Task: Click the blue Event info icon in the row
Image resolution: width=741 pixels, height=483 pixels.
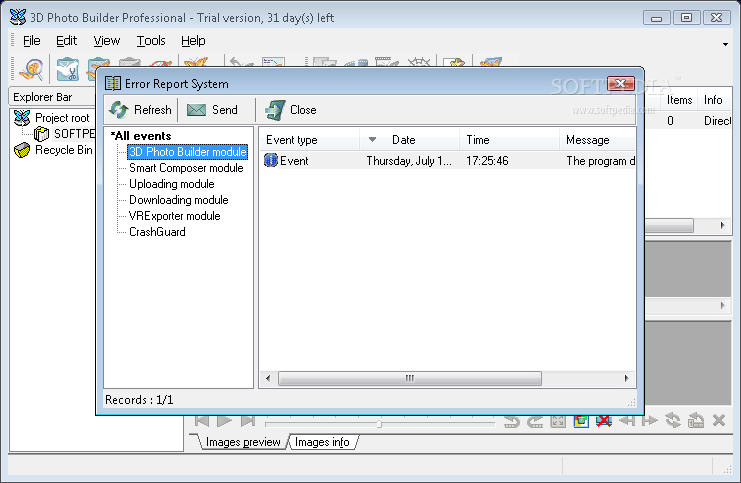Action: [270, 161]
